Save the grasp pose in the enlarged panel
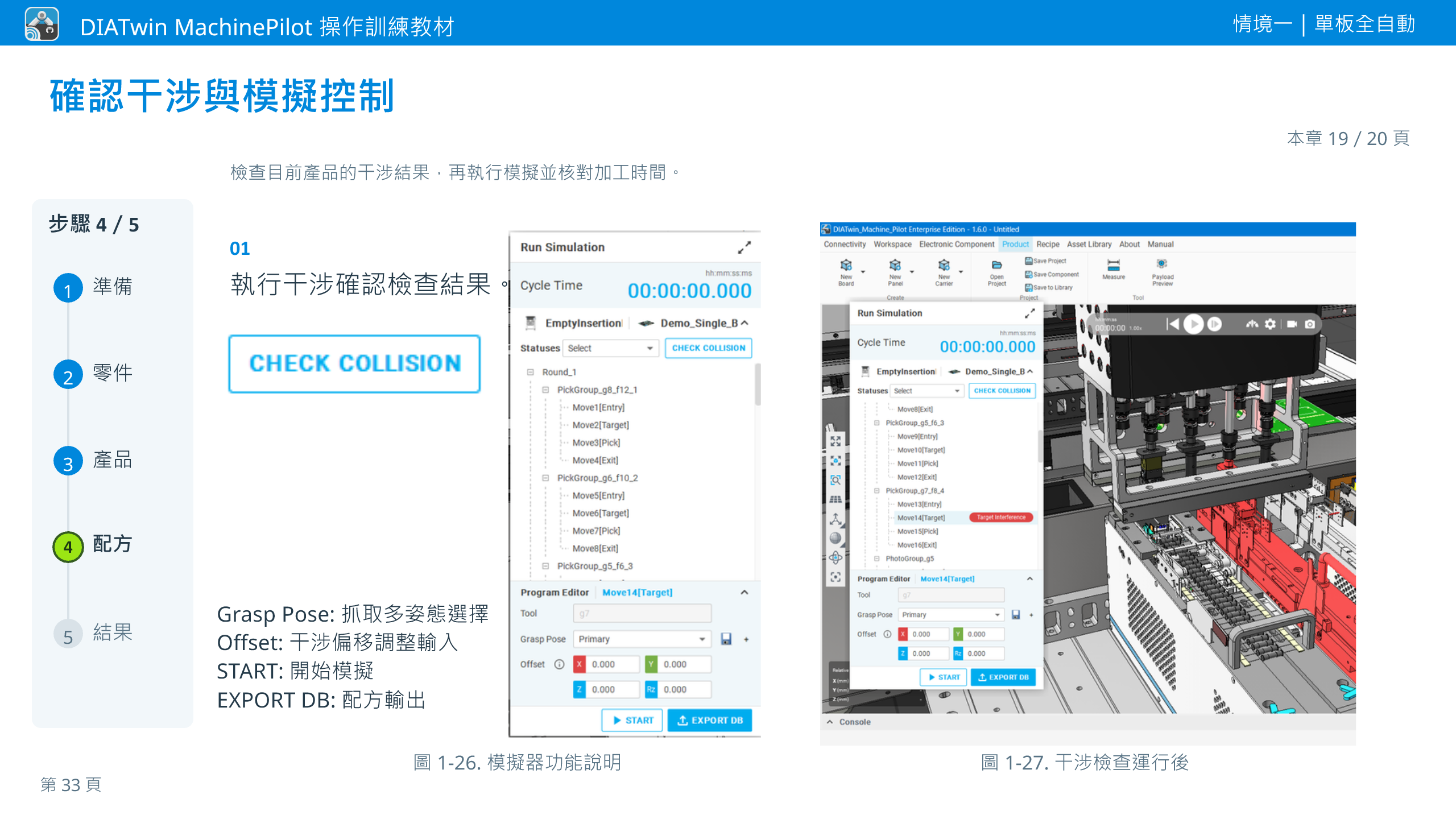Image resolution: width=1456 pixels, height=819 pixels. (x=726, y=639)
